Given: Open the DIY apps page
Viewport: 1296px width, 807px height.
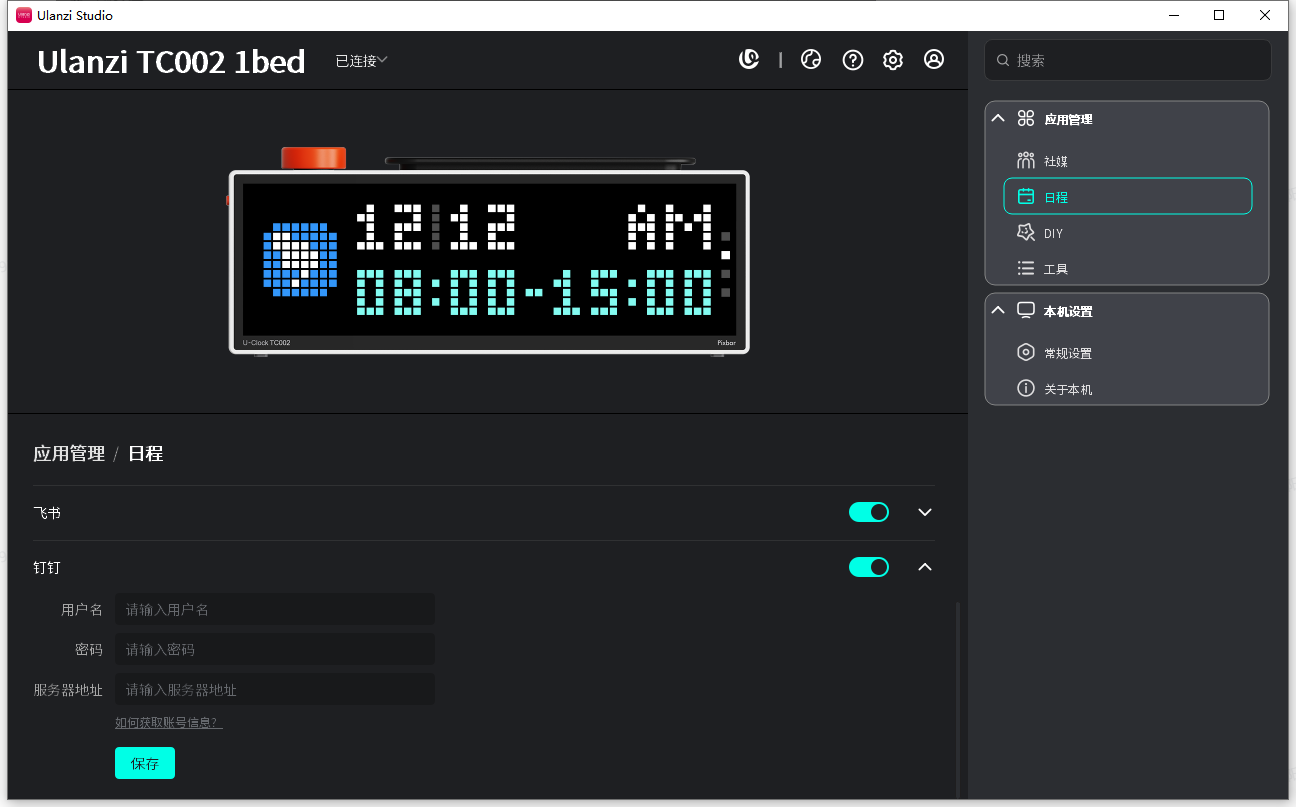Looking at the screenshot, I should 1127,233.
